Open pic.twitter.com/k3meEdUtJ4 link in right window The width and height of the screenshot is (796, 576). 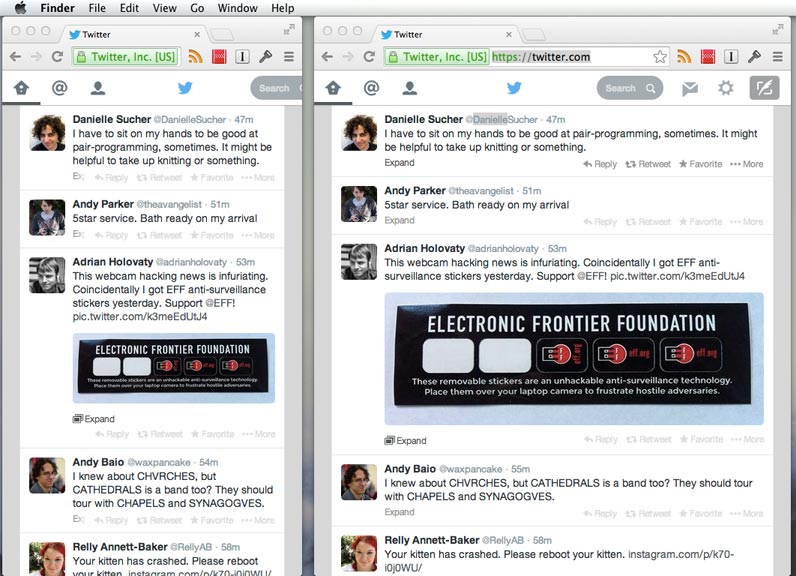[x=677, y=276]
